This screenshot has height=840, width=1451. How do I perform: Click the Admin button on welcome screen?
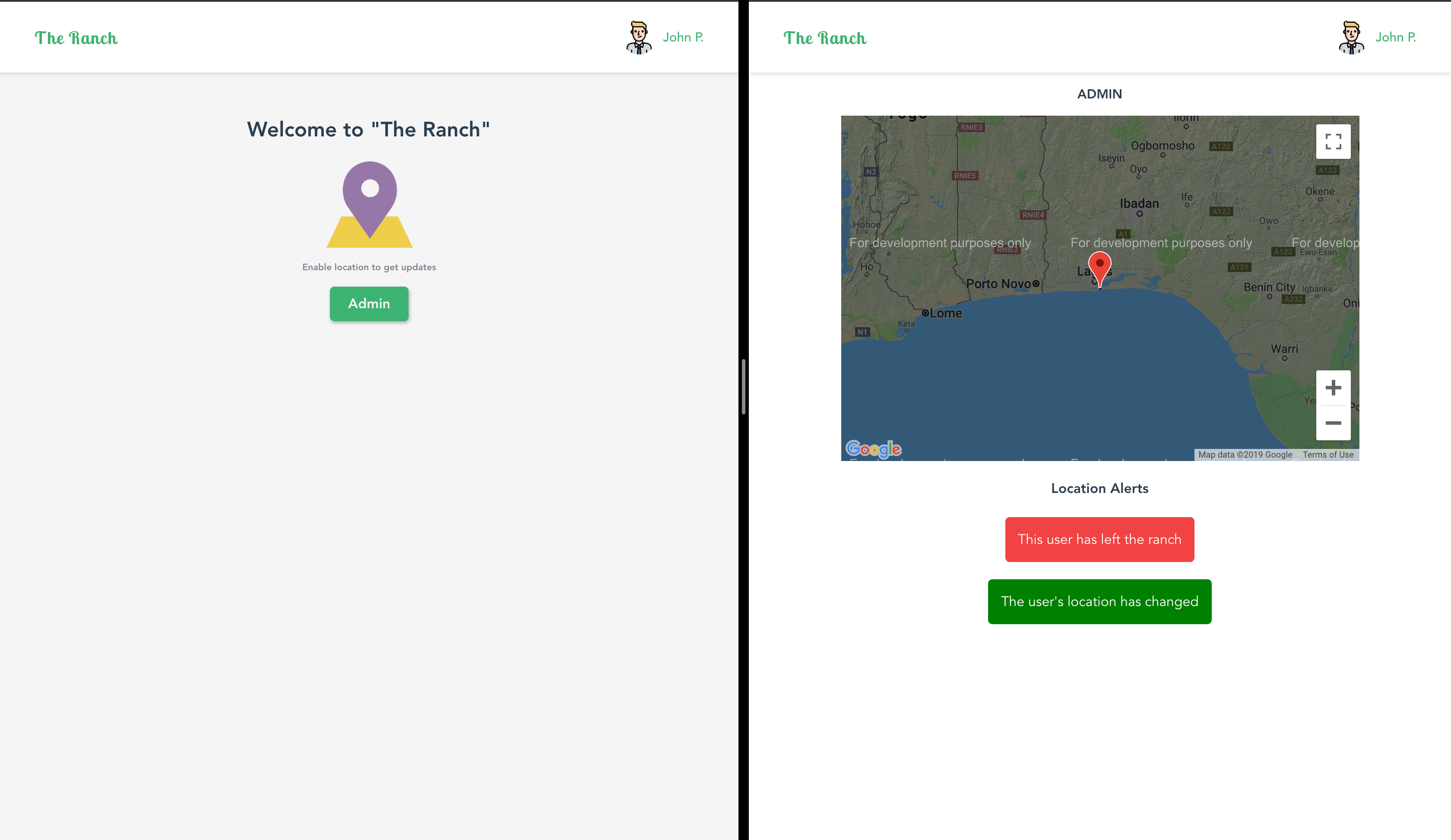point(369,303)
